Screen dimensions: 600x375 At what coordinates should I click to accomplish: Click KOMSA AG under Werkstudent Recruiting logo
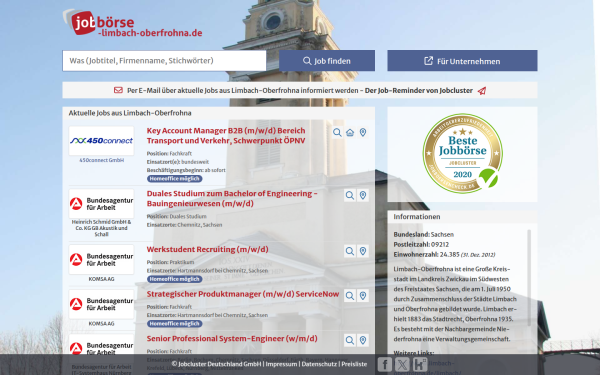101,279
